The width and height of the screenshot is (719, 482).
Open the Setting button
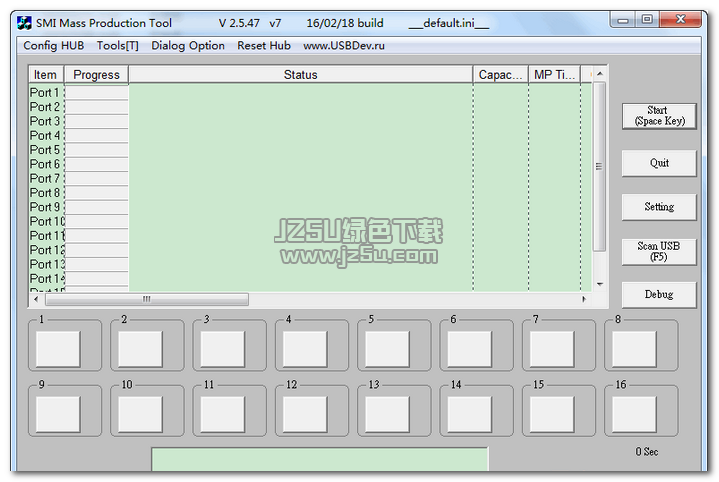click(659, 207)
